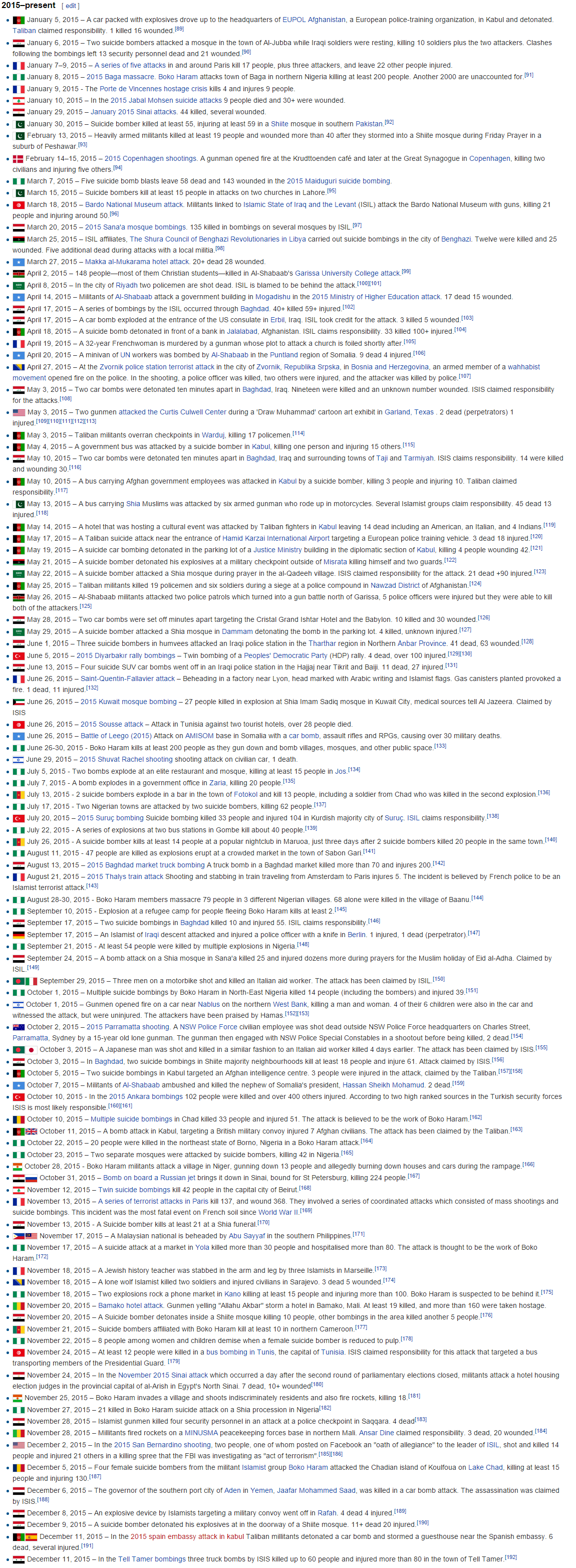
Task: Open 2015 Suruç bombing link
Action: (110, 819)
